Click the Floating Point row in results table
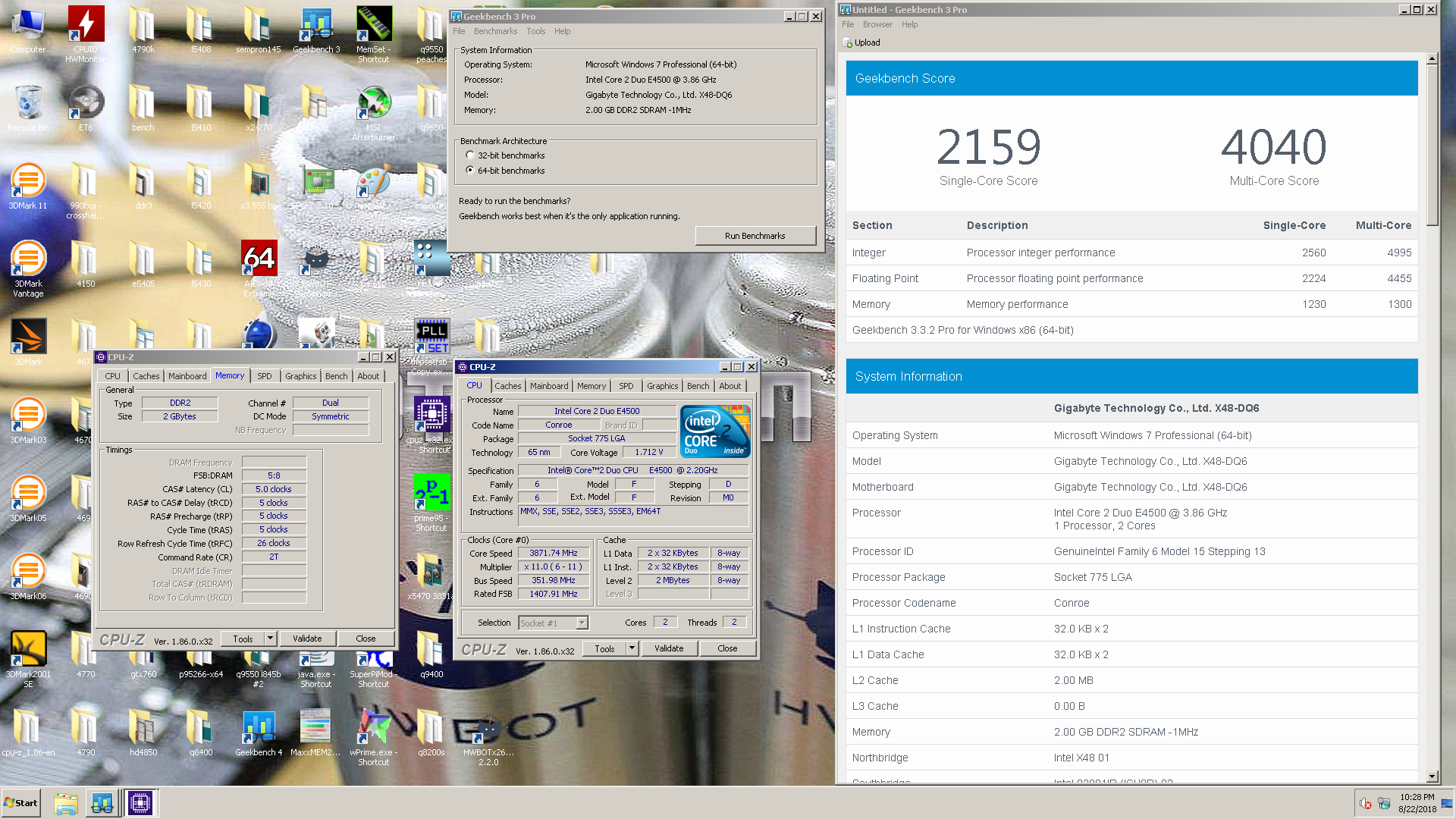 click(x=1131, y=278)
